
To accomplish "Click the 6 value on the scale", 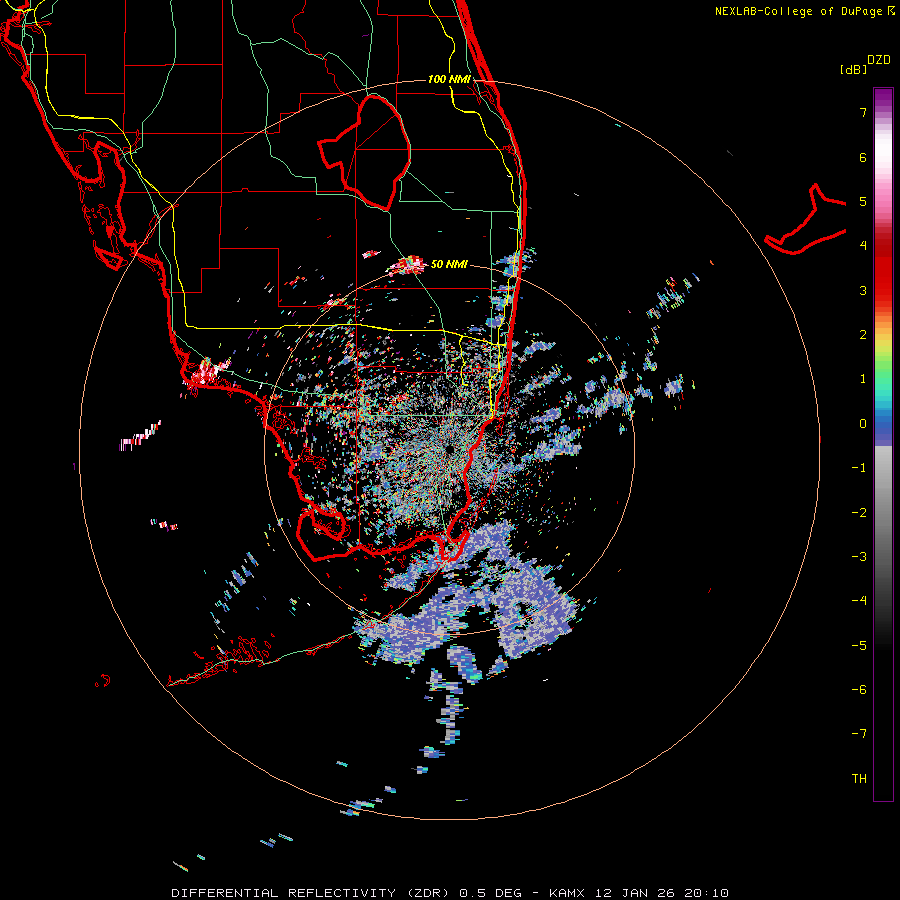I will click(x=862, y=157).
